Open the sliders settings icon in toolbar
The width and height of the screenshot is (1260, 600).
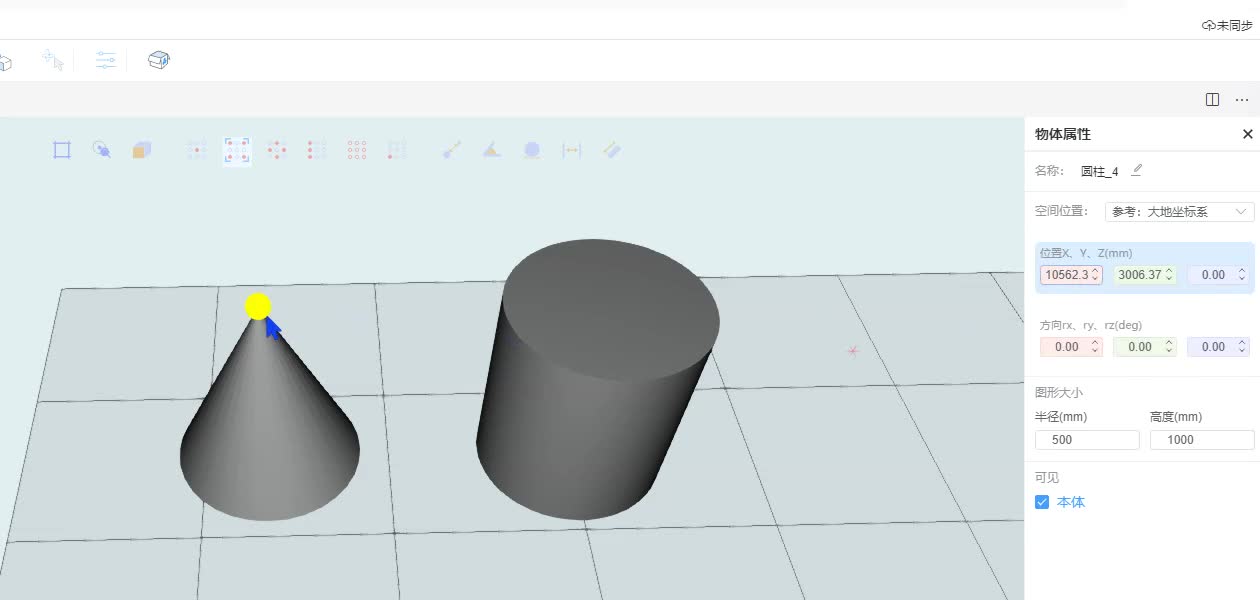106,60
